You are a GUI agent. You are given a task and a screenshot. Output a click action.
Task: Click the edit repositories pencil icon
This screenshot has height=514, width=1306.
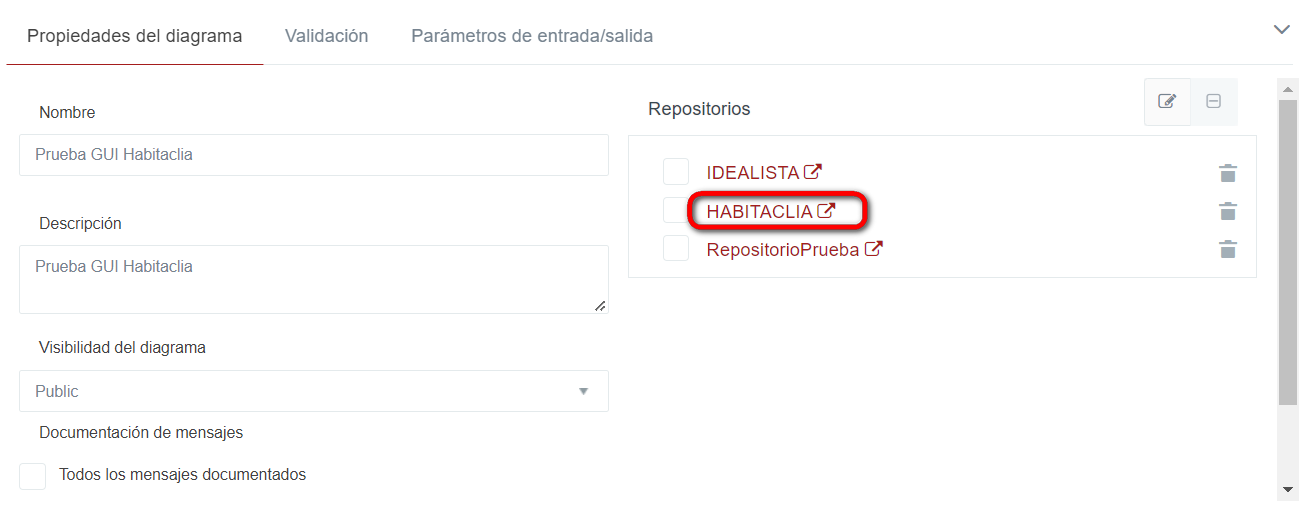[1167, 101]
